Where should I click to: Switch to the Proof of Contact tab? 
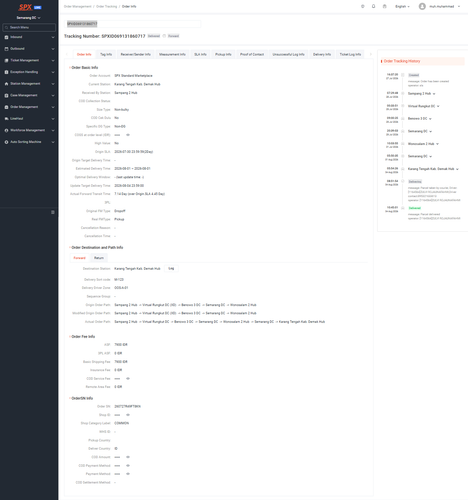click(x=252, y=54)
